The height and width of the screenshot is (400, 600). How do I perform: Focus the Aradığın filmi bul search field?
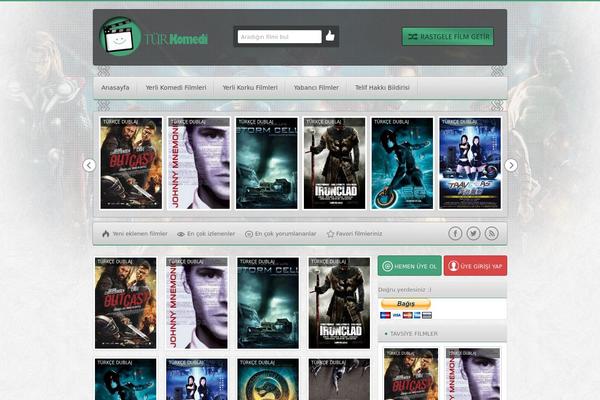point(280,37)
